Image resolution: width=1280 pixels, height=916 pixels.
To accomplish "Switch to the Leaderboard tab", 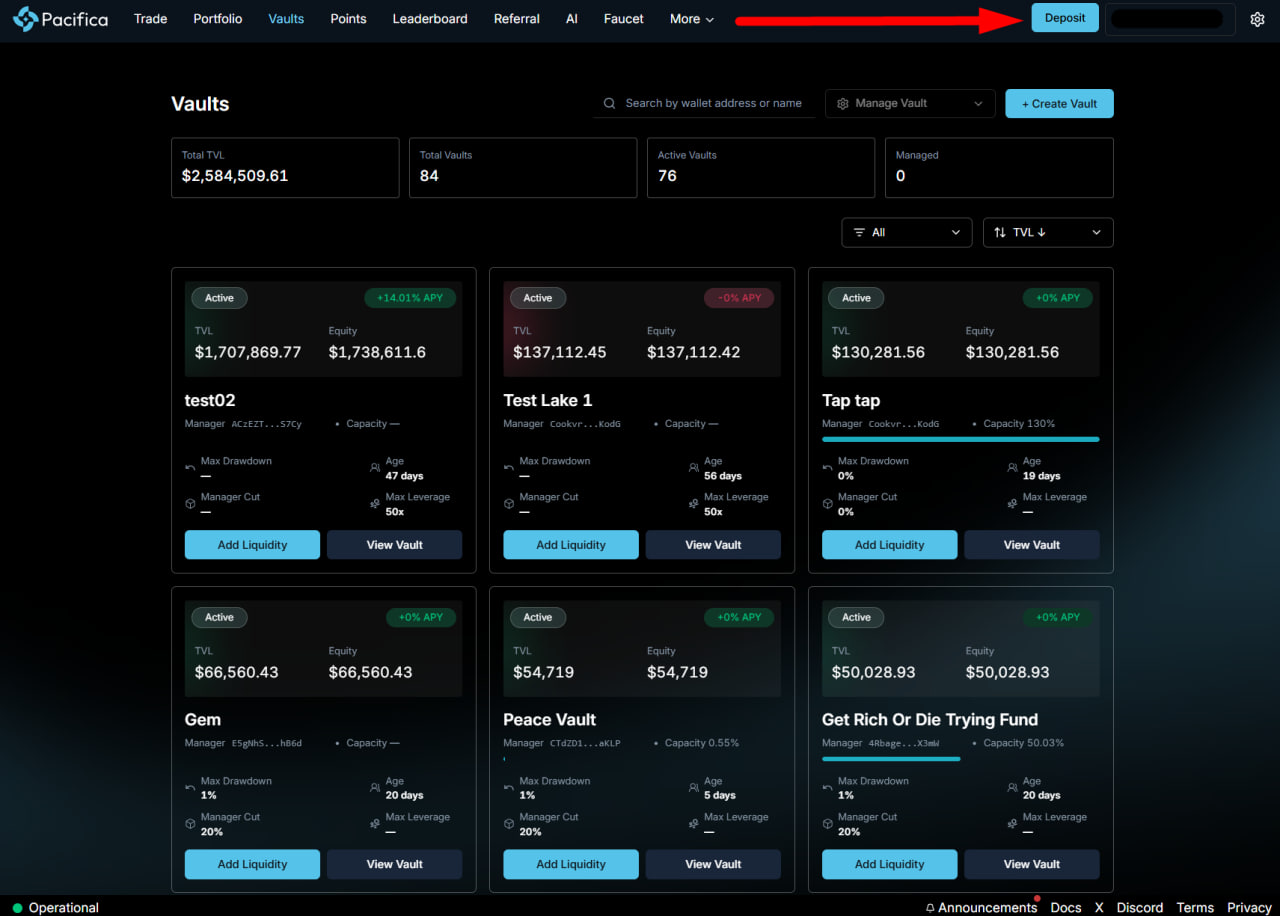I will [430, 19].
